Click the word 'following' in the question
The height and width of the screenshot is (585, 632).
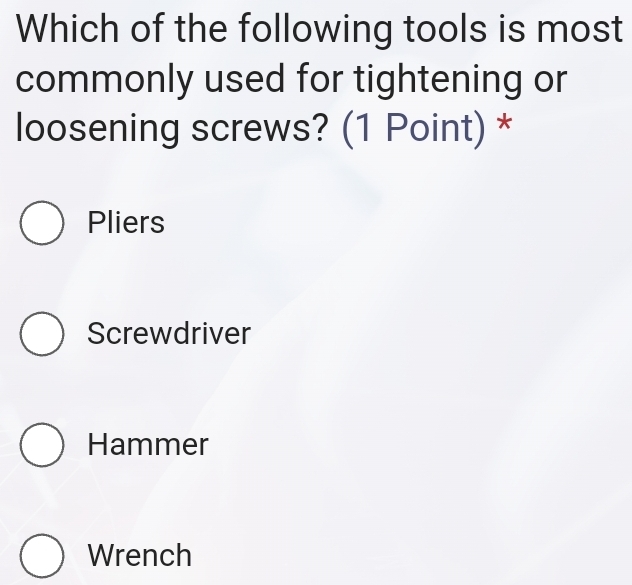coord(315,29)
